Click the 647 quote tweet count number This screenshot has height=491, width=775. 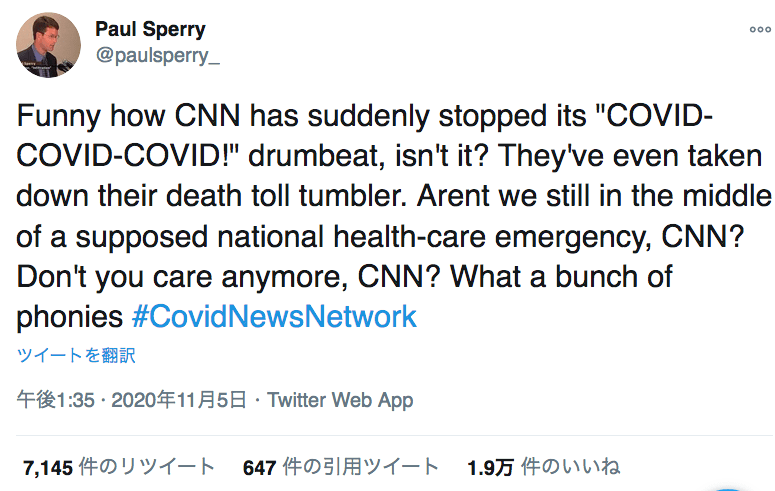259,468
